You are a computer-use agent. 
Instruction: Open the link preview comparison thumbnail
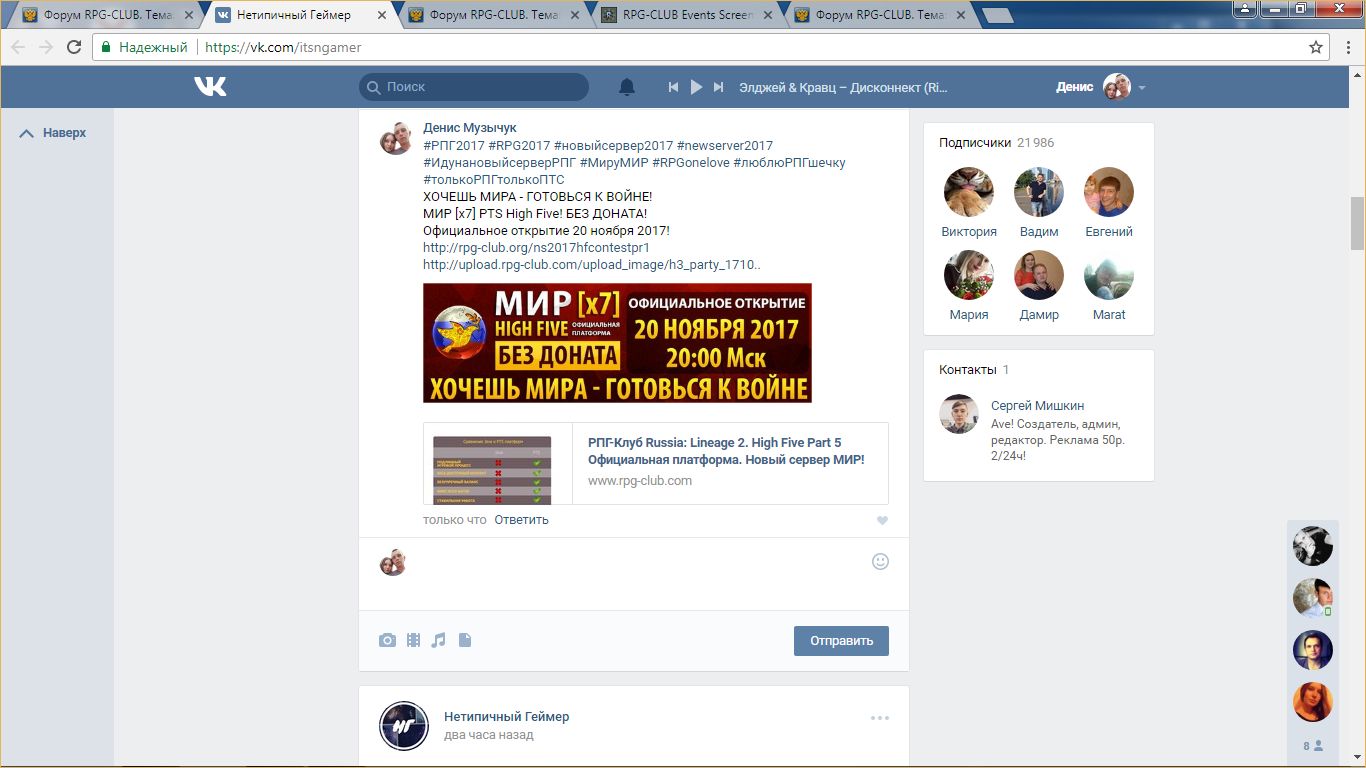492,469
